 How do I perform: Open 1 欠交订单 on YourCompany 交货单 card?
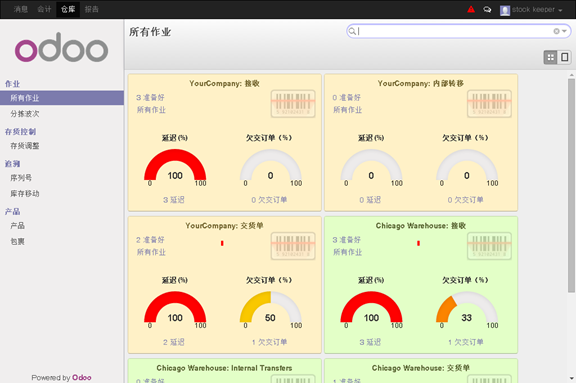click(269, 342)
